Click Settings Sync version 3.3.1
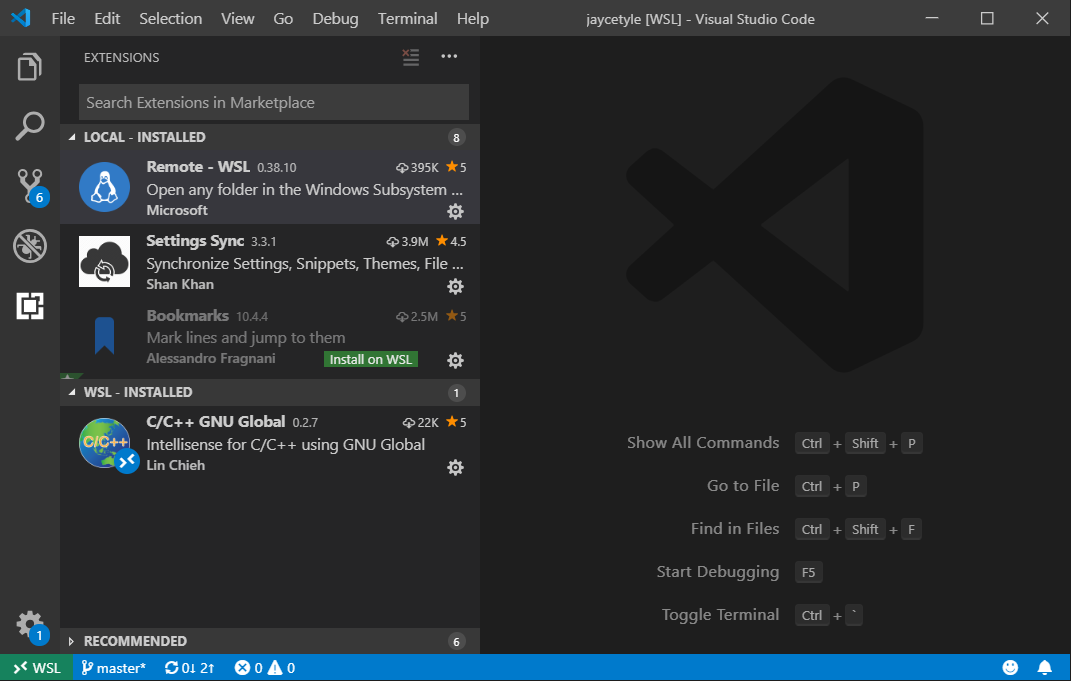Viewport: 1071px width, 681px height. click(264, 242)
